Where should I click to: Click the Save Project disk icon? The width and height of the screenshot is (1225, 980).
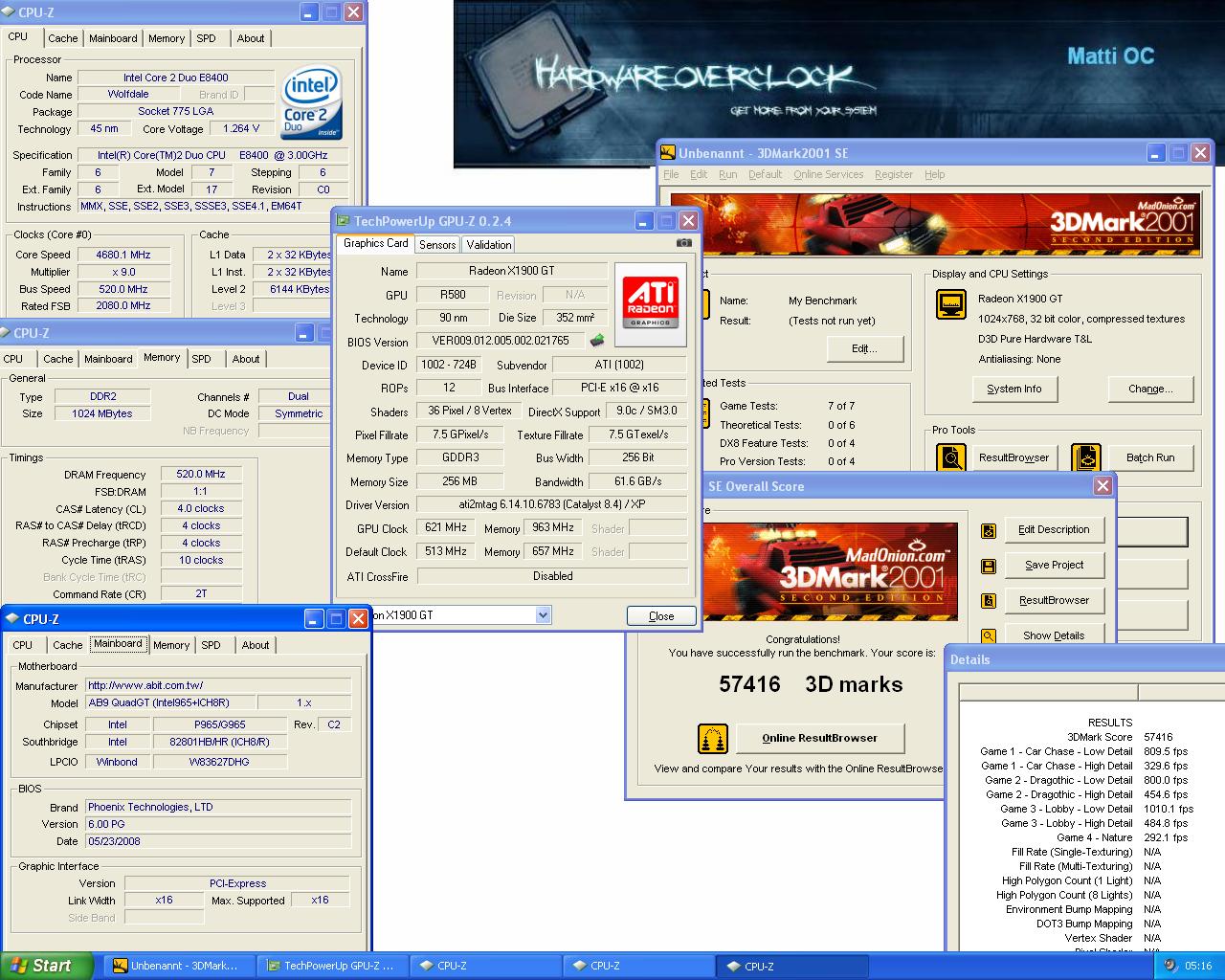coord(989,566)
